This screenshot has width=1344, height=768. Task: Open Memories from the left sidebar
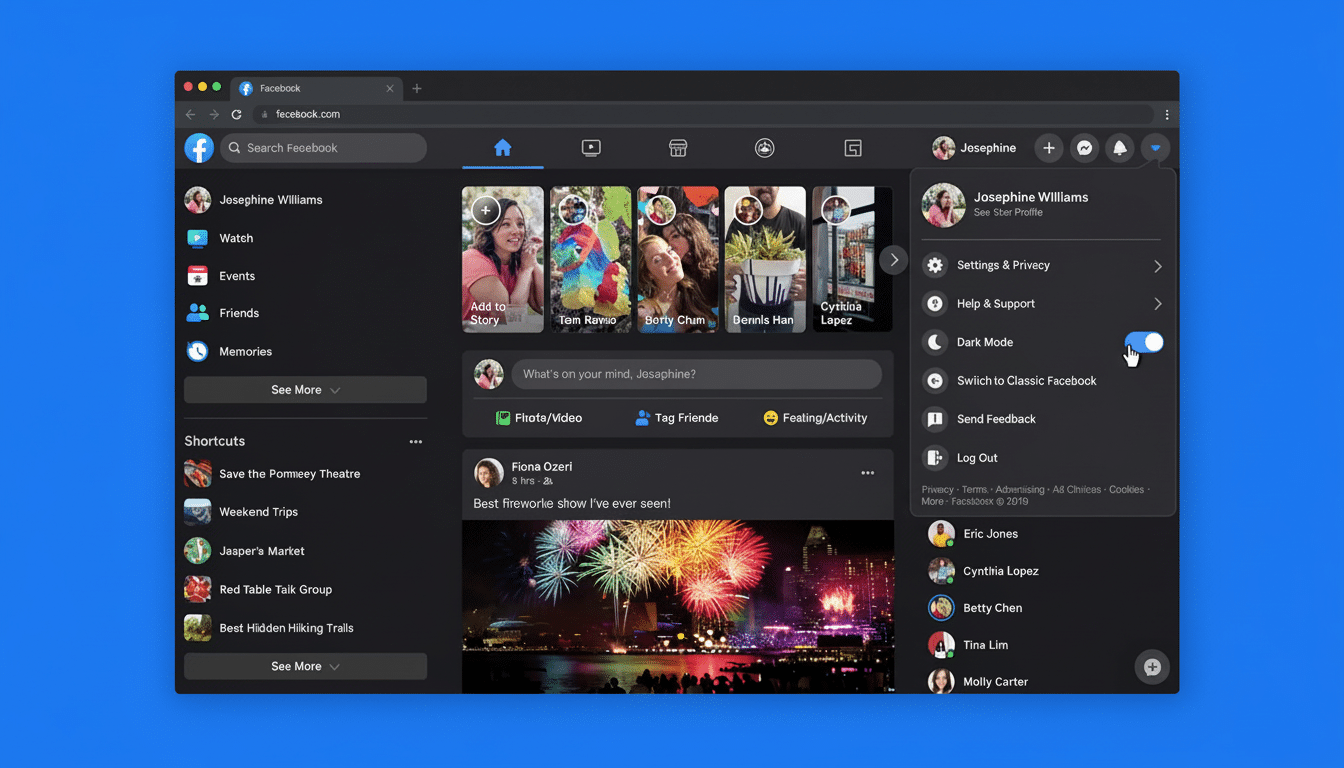[x=244, y=351]
